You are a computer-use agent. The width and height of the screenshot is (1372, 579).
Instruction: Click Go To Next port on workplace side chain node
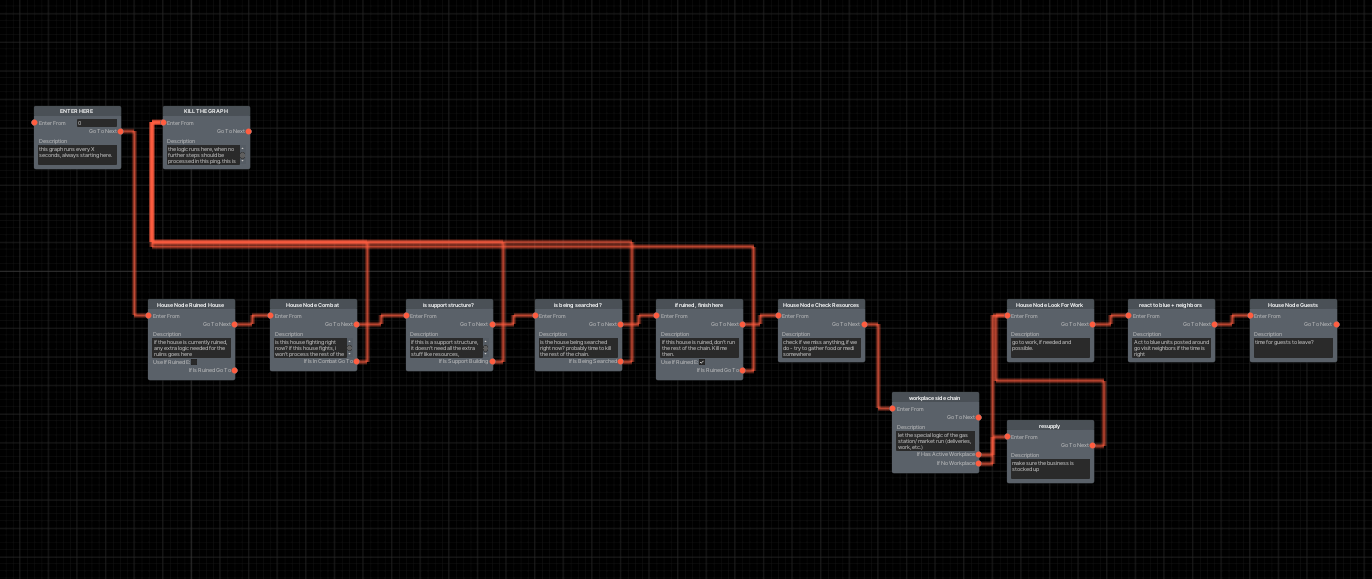[x=979, y=417]
